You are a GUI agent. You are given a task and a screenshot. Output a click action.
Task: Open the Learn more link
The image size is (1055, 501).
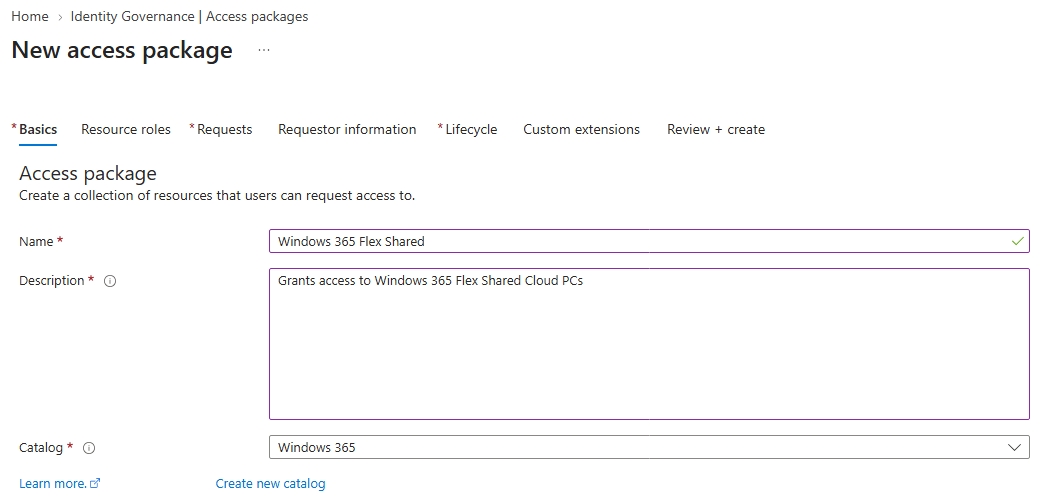[x=59, y=484]
